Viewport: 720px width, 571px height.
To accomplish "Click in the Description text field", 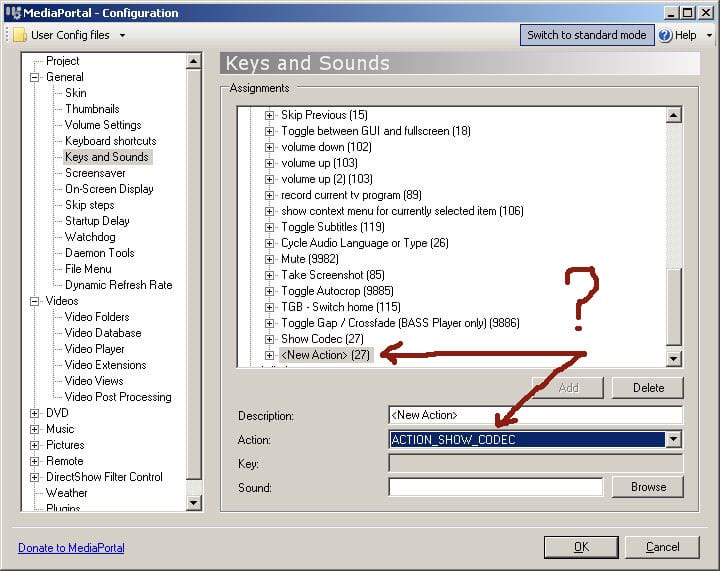I will pyautogui.click(x=535, y=415).
